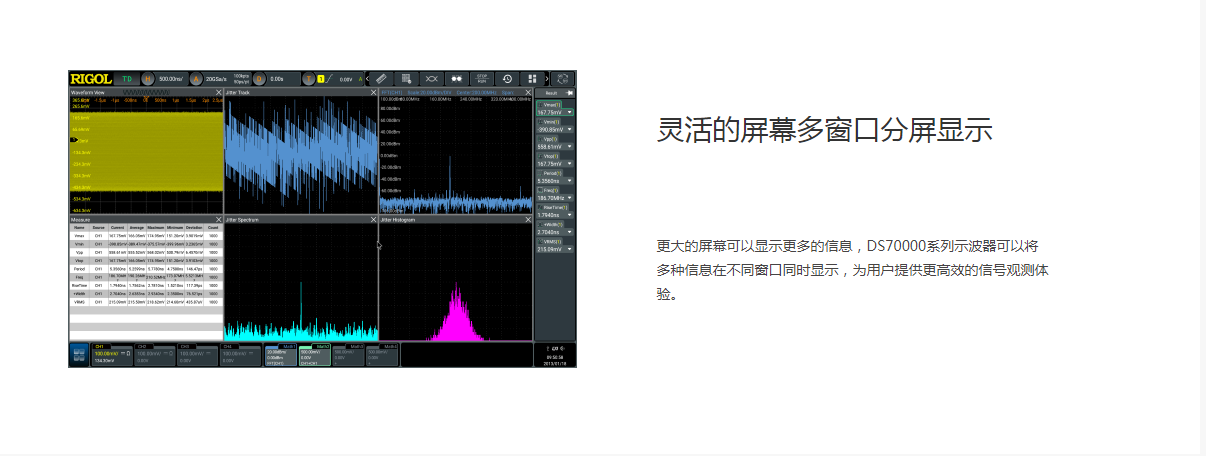Click the orange A acquisition icon
Viewport: 1206px width, 456px height.
tap(195, 78)
